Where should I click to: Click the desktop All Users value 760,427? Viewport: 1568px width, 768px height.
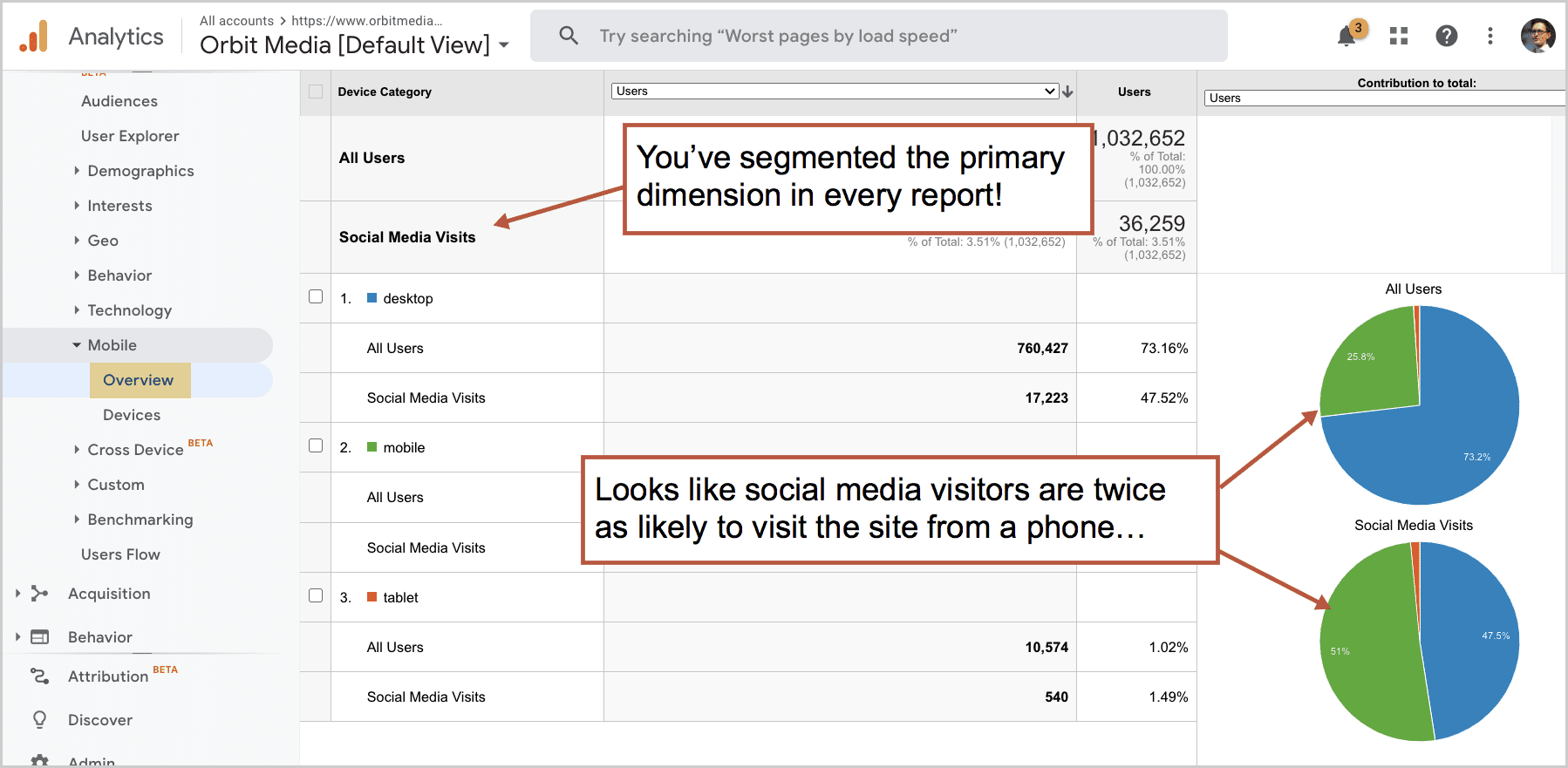(x=1042, y=348)
